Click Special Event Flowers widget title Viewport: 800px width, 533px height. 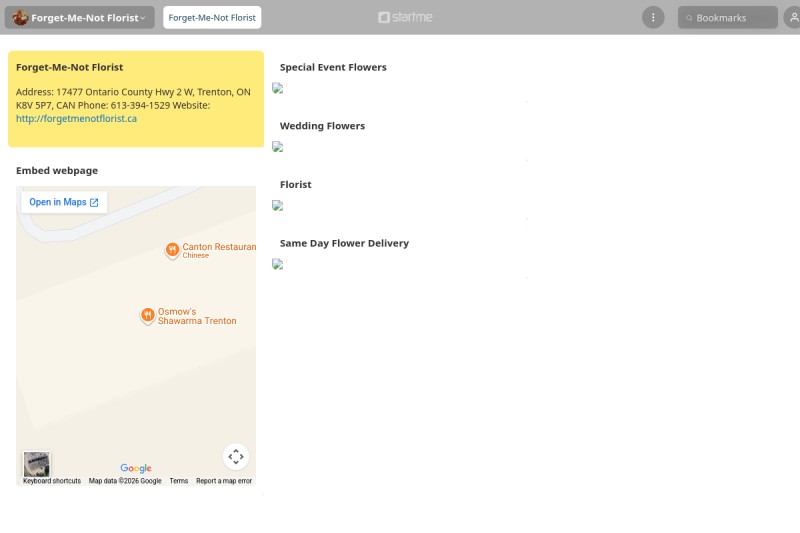click(x=333, y=67)
